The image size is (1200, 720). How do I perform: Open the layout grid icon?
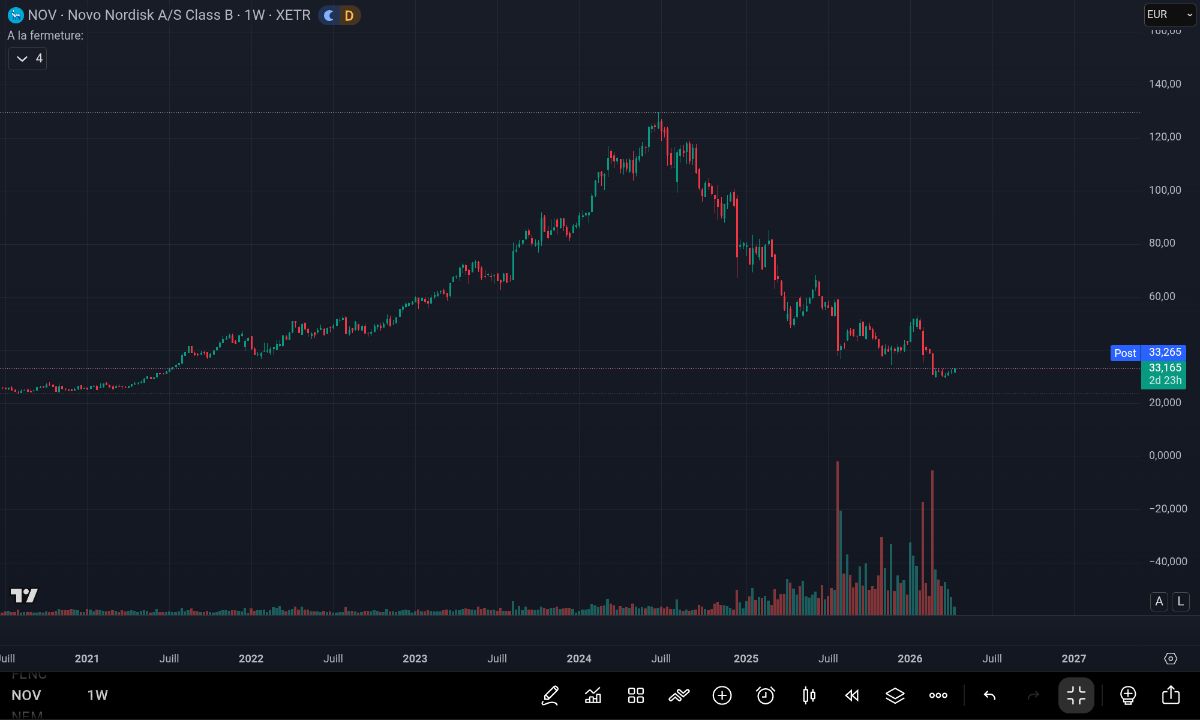pos(636,695)
